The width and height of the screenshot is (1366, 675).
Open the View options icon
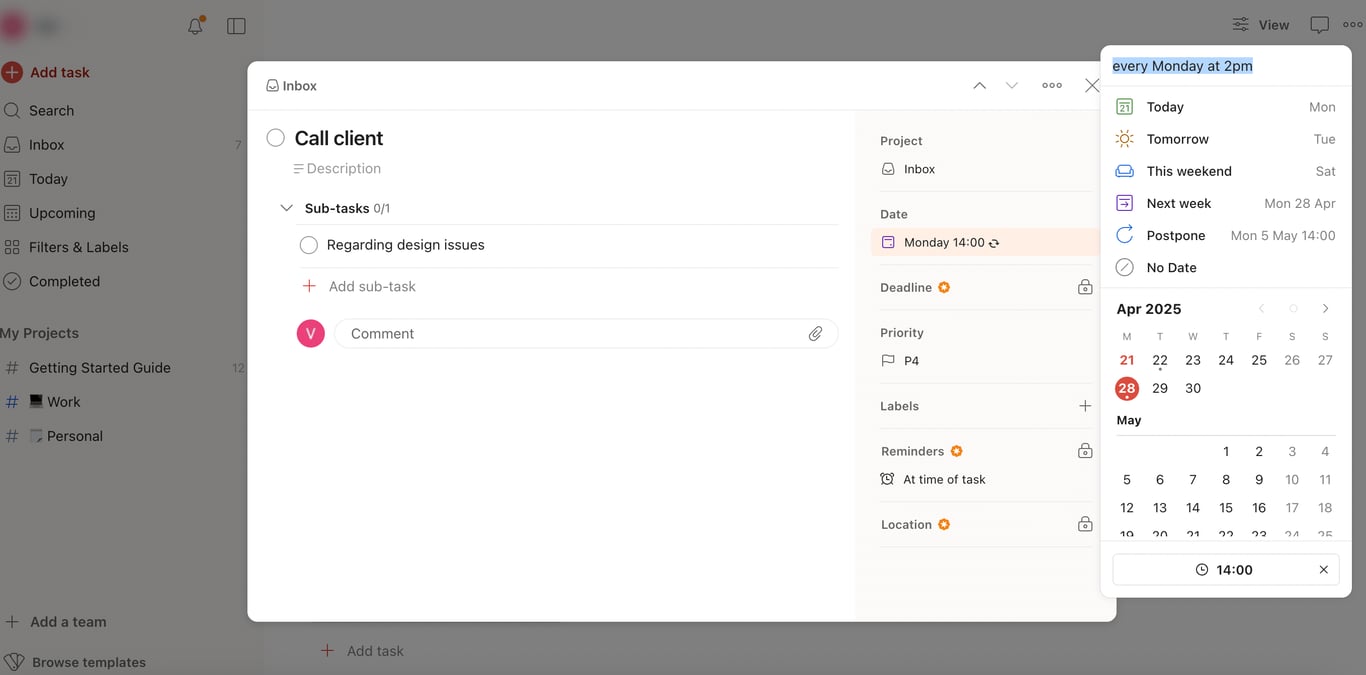[x=1240, y=24]
